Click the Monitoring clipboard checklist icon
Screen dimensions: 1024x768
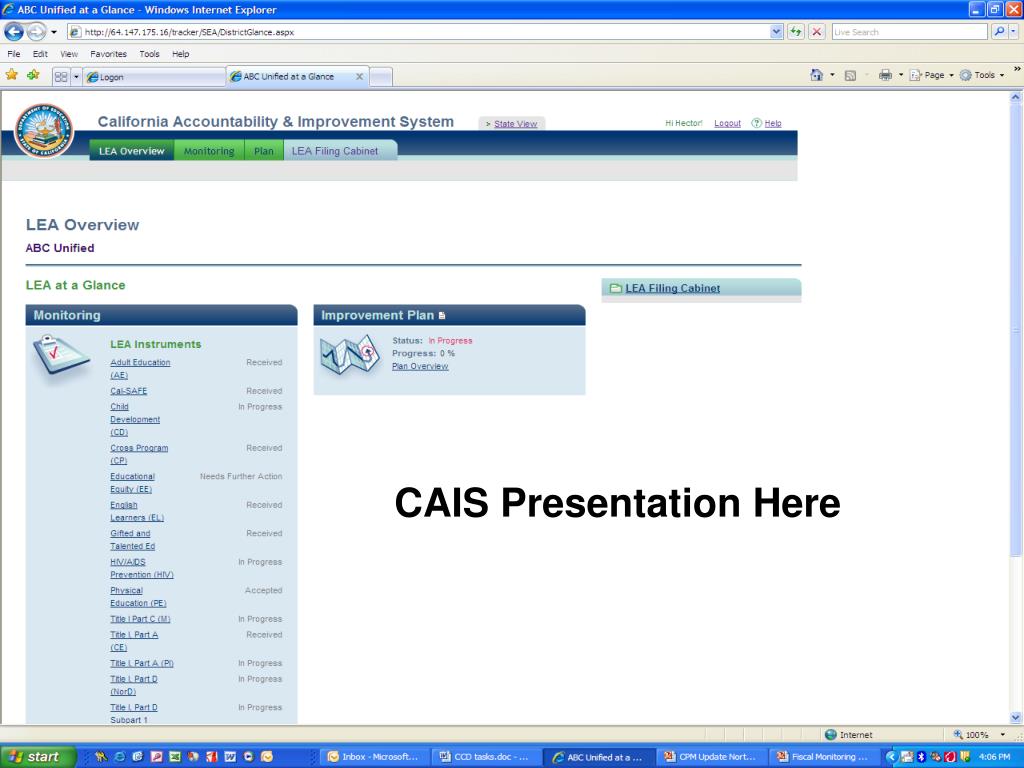[61, 355]
